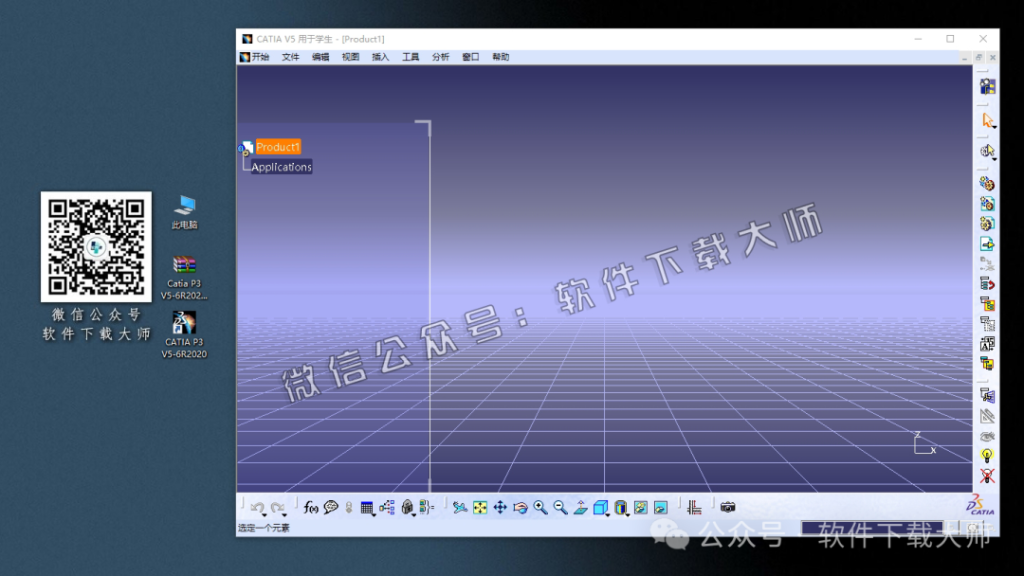The image size is (1024, 576).
Task: Select the Zoom In tool
Action: click(x=538, y=508)
